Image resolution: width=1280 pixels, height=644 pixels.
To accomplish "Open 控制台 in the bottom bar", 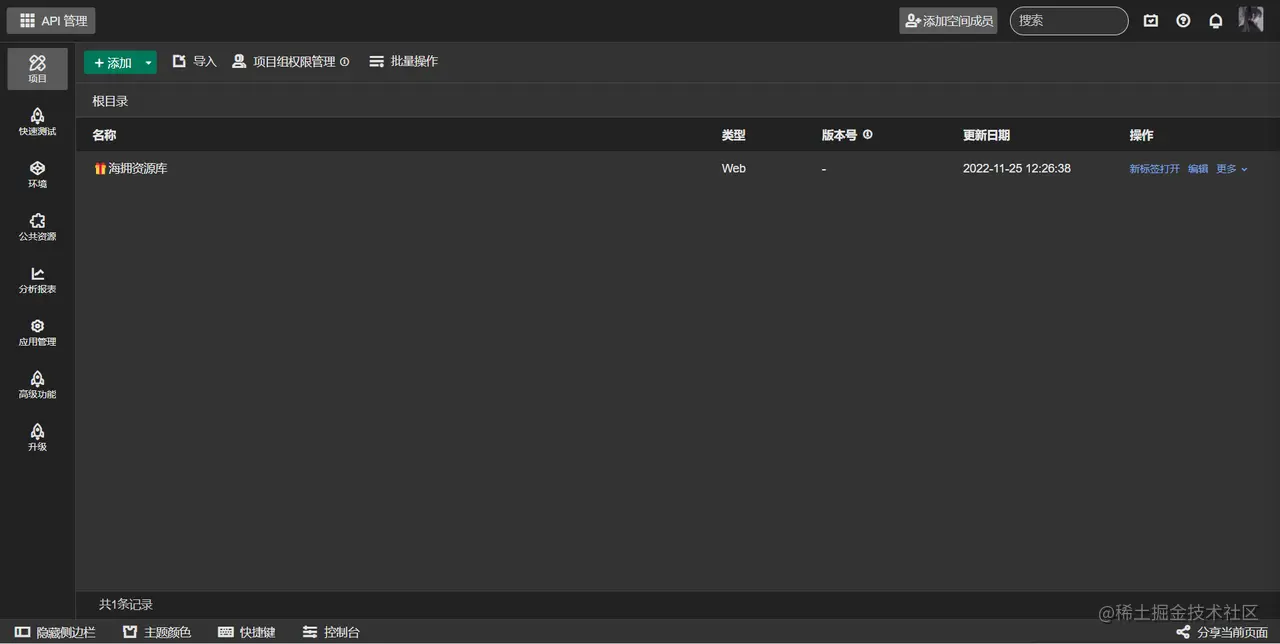I will [x=331, y=632].
